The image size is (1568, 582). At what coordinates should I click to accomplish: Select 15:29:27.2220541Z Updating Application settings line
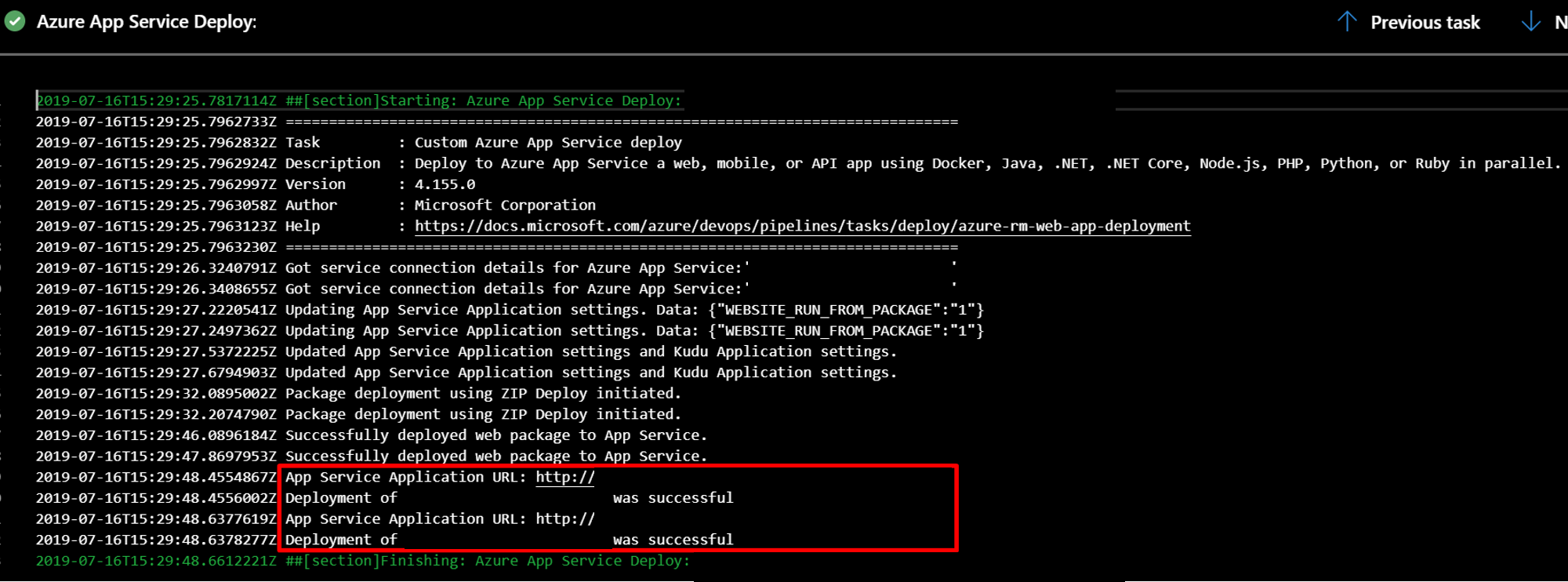pyautogui.click(x=510, y=310)
